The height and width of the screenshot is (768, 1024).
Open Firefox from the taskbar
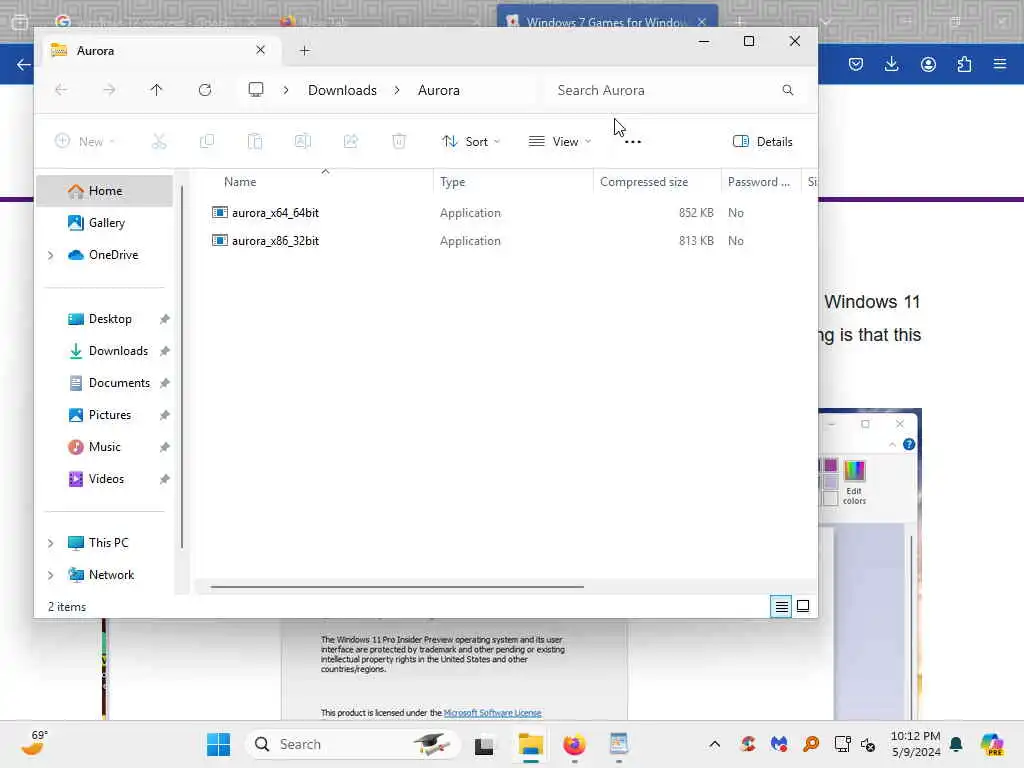[x=575, y=744]
